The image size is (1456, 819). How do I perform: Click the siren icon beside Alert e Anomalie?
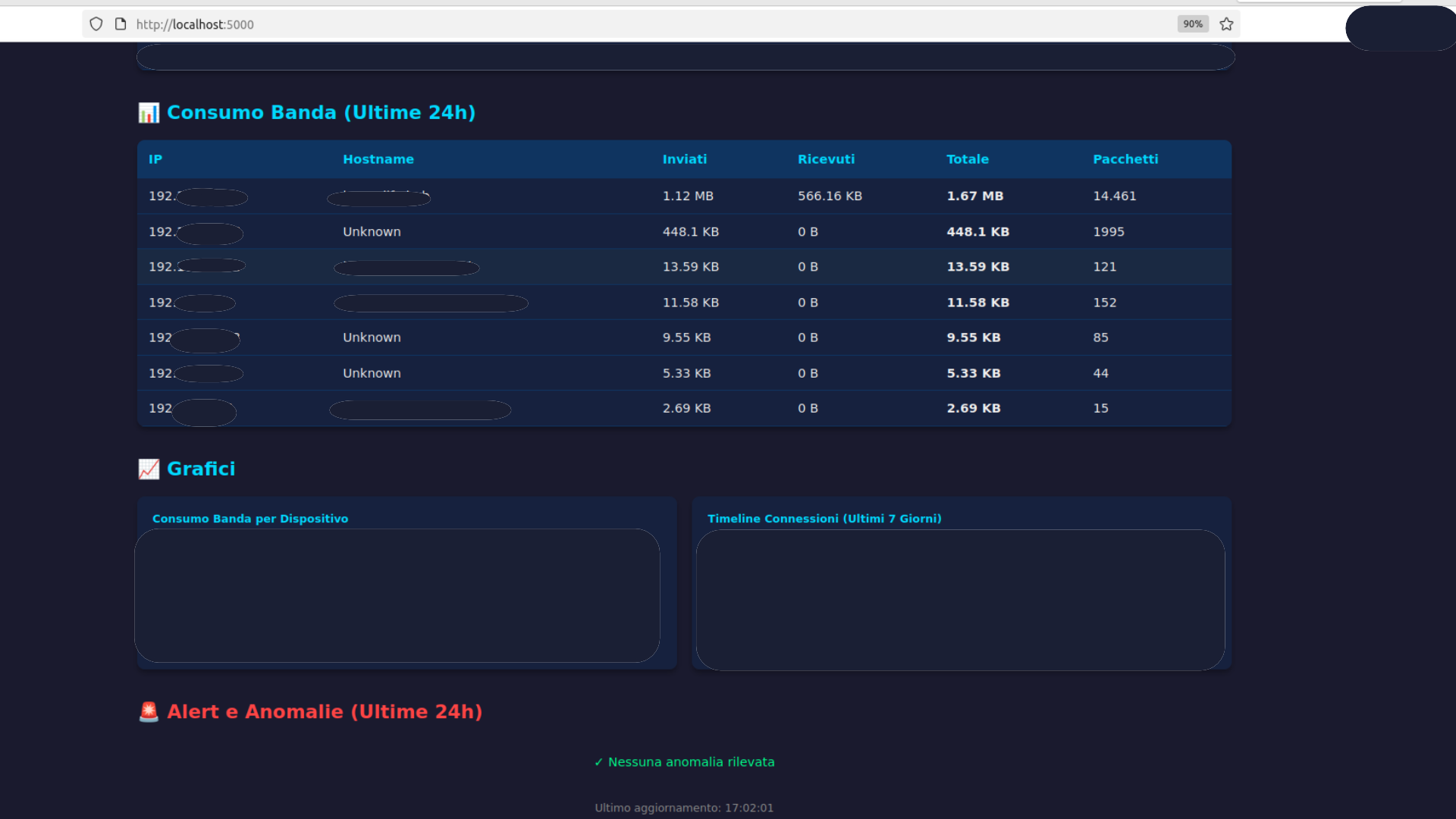pyautogui.click(x=149, y=711)
